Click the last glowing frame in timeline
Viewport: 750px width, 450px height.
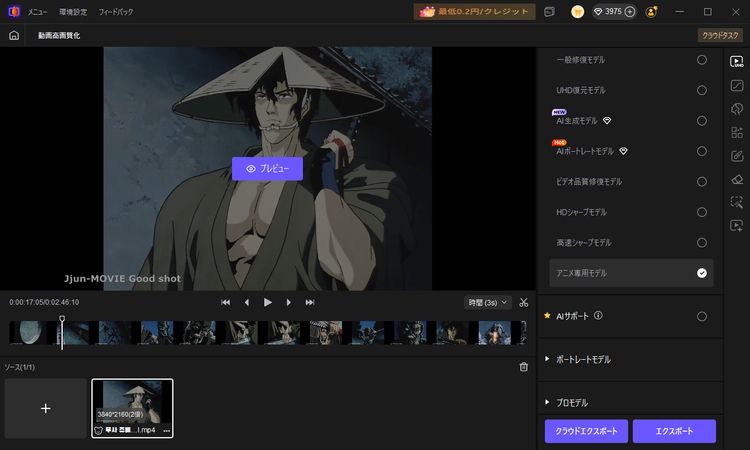click(494, 333)
